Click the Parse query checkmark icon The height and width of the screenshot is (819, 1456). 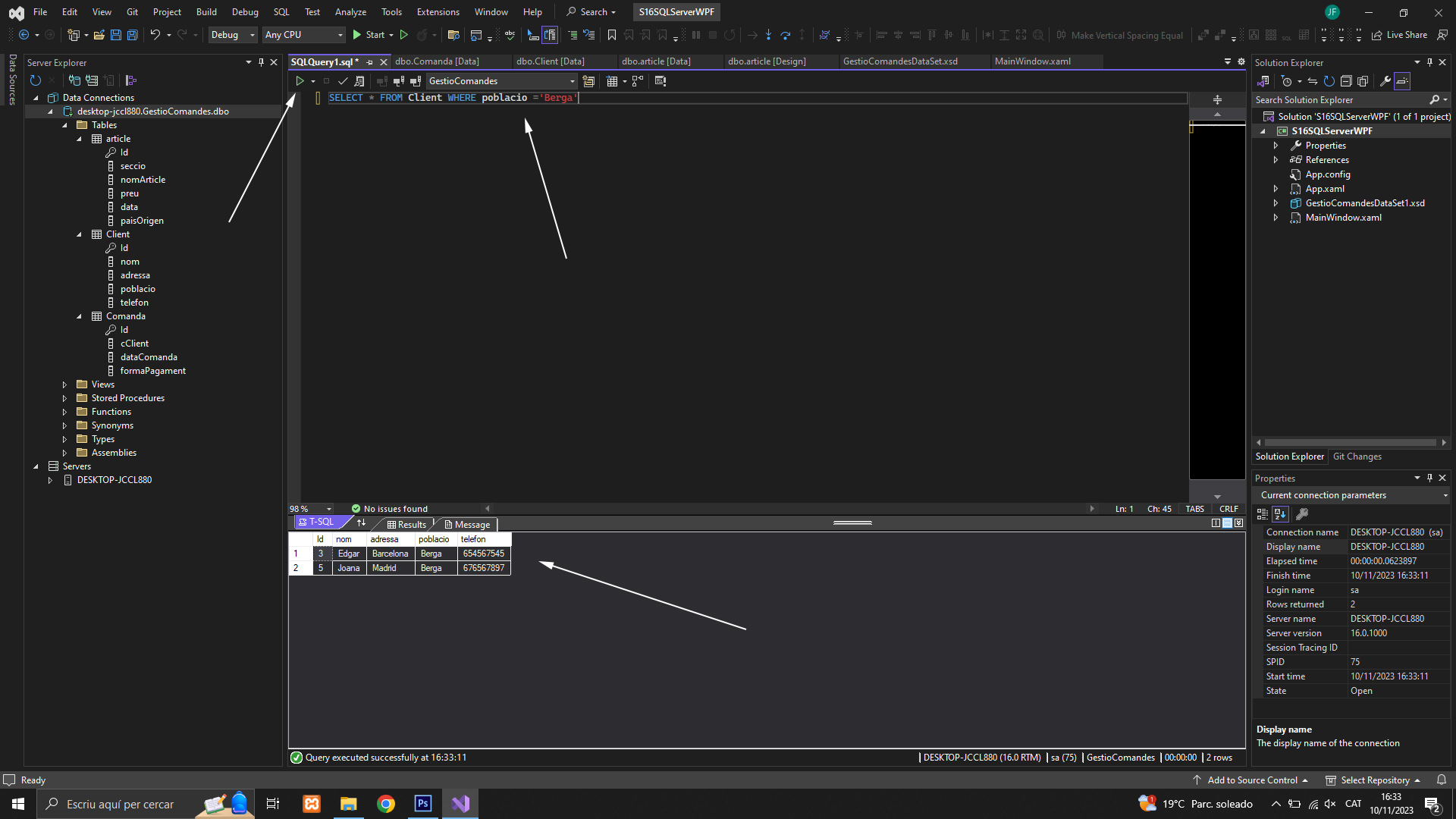(x=343, y=81)
